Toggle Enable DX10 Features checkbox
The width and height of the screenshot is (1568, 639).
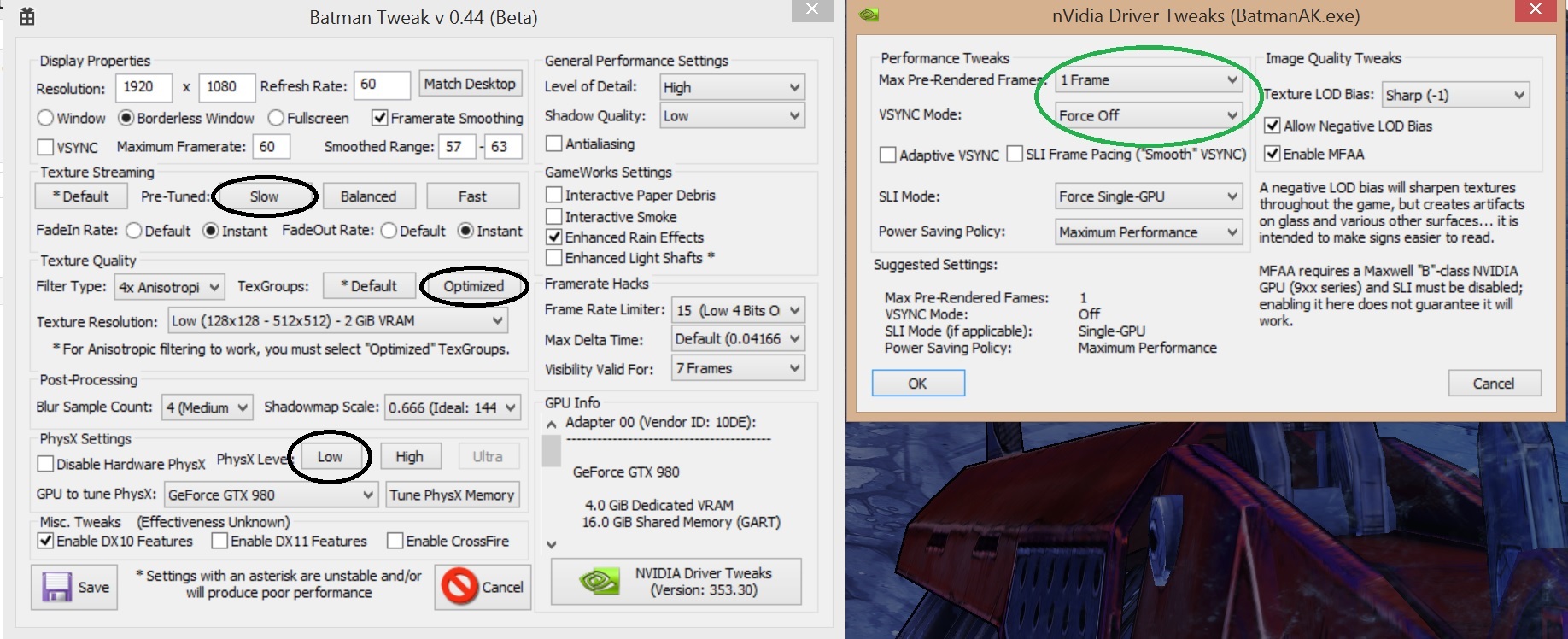(45, 541)
